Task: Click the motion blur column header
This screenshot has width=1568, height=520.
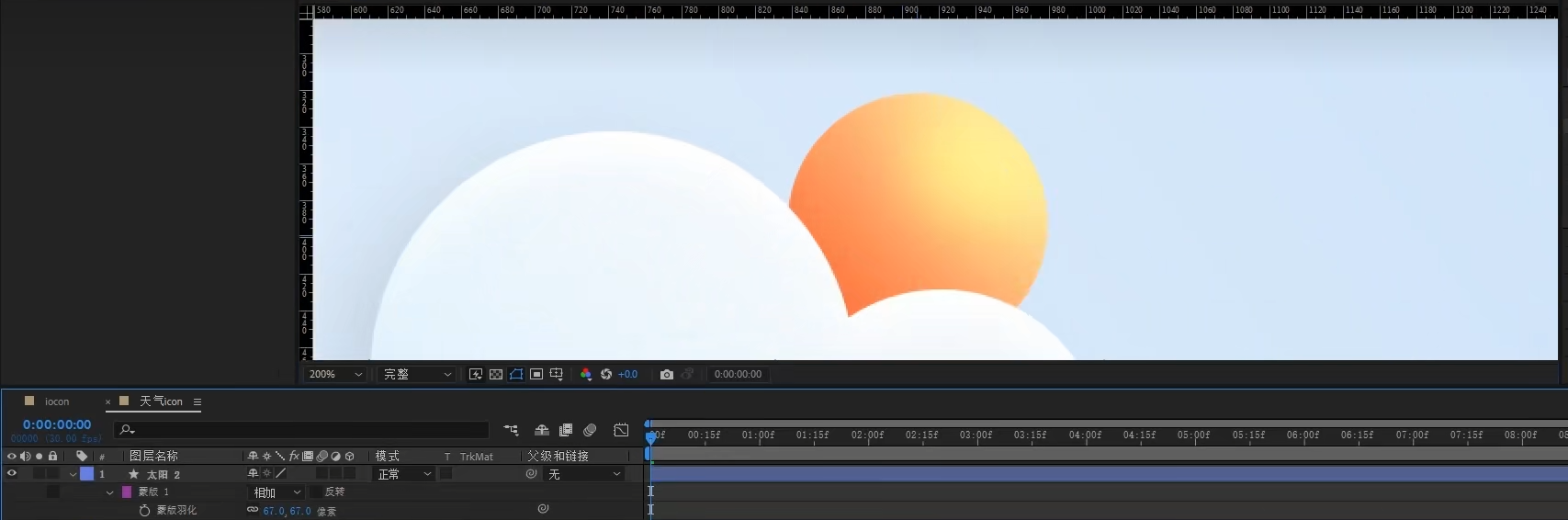Action: click(x=321, y=456)
